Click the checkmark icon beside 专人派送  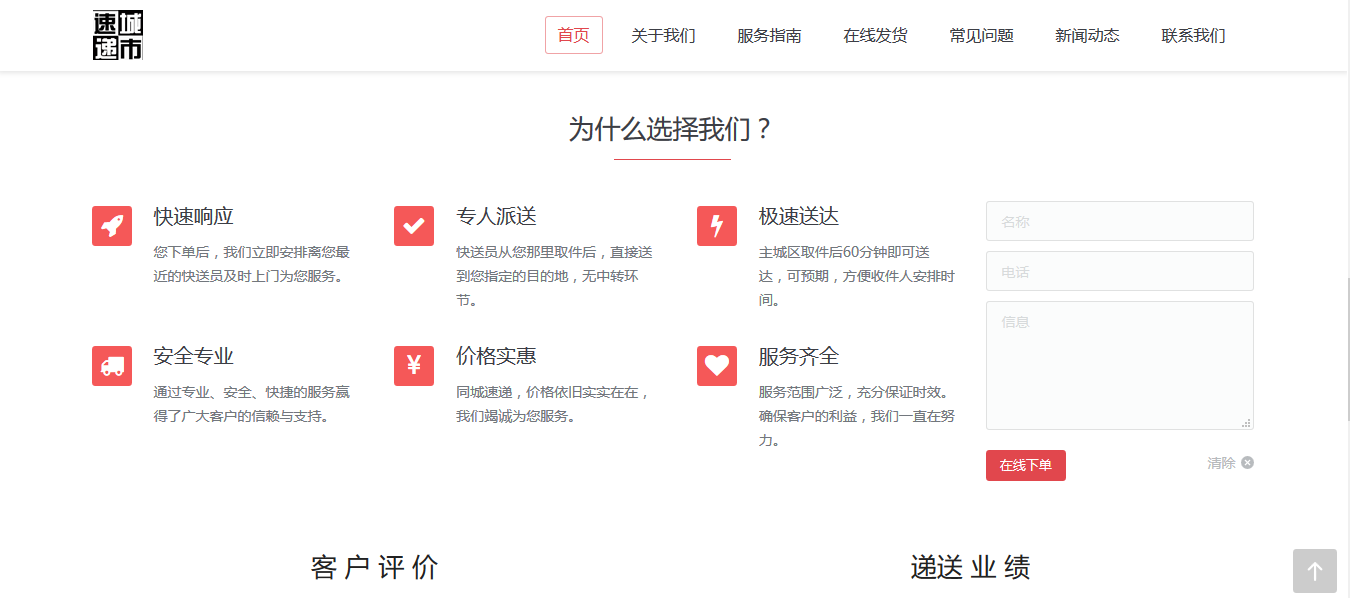(414, 226)
